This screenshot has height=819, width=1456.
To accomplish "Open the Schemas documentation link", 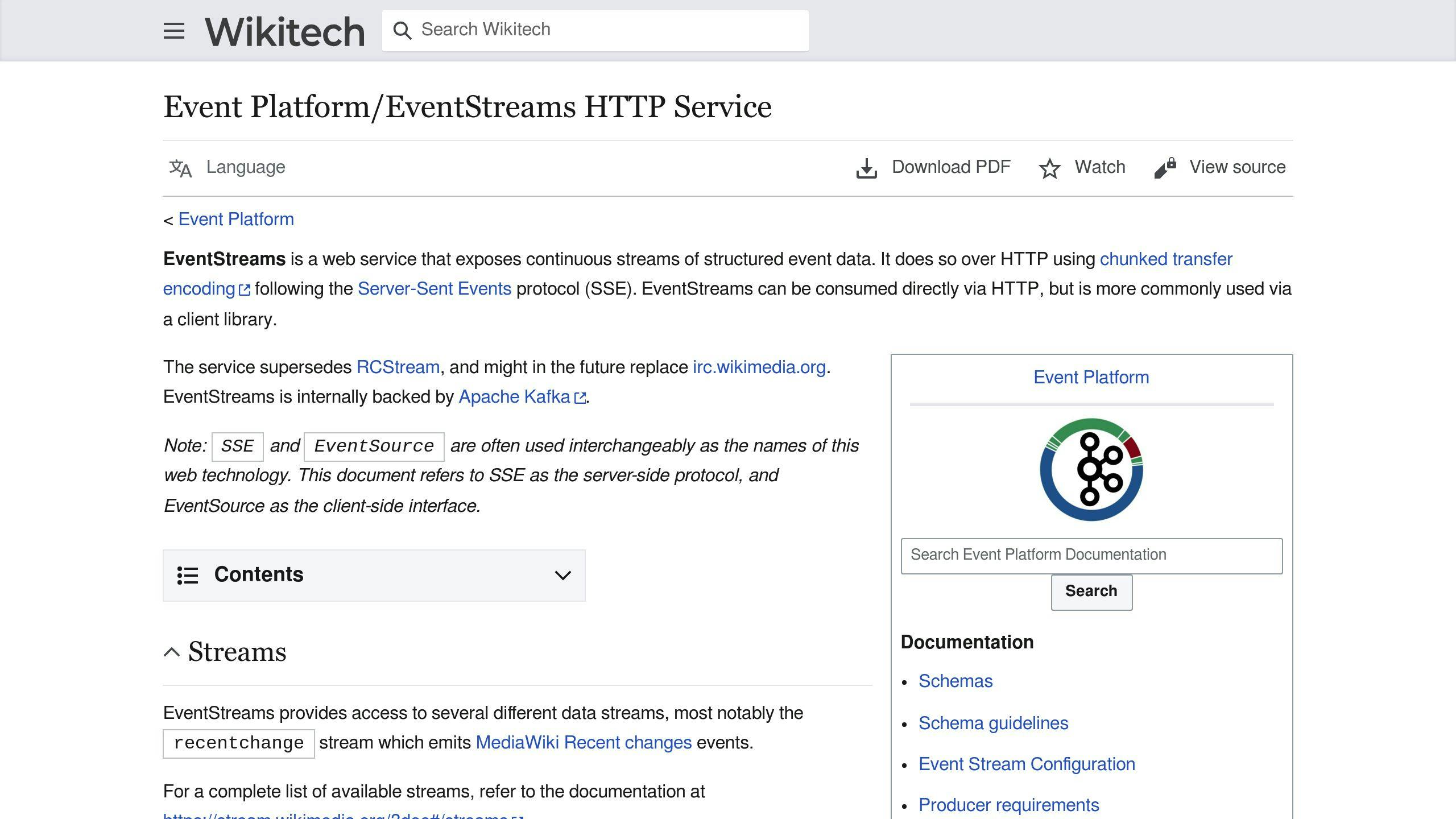I will 955,681.
